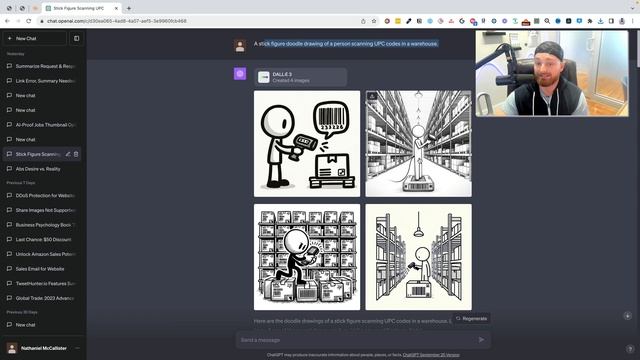Click the New Chat plus button

point(35,38)
